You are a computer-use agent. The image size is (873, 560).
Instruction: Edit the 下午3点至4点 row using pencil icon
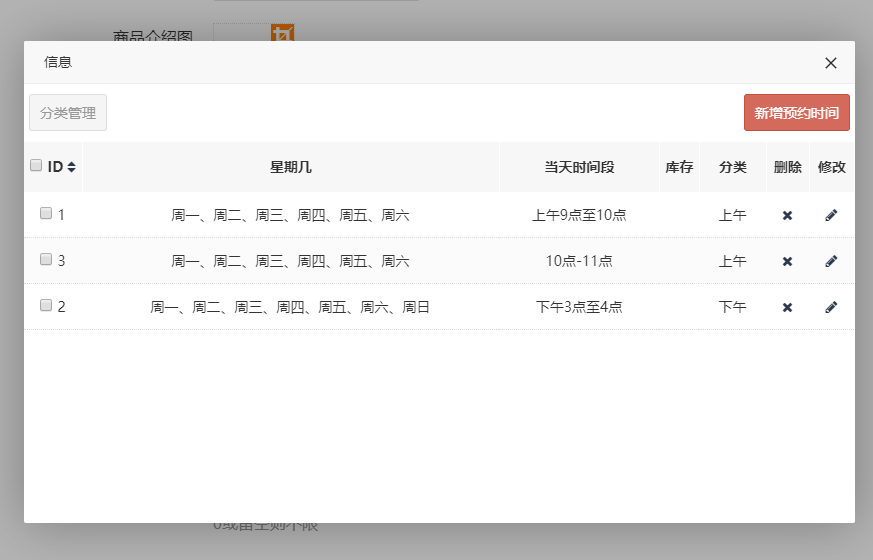click(831, 307)
